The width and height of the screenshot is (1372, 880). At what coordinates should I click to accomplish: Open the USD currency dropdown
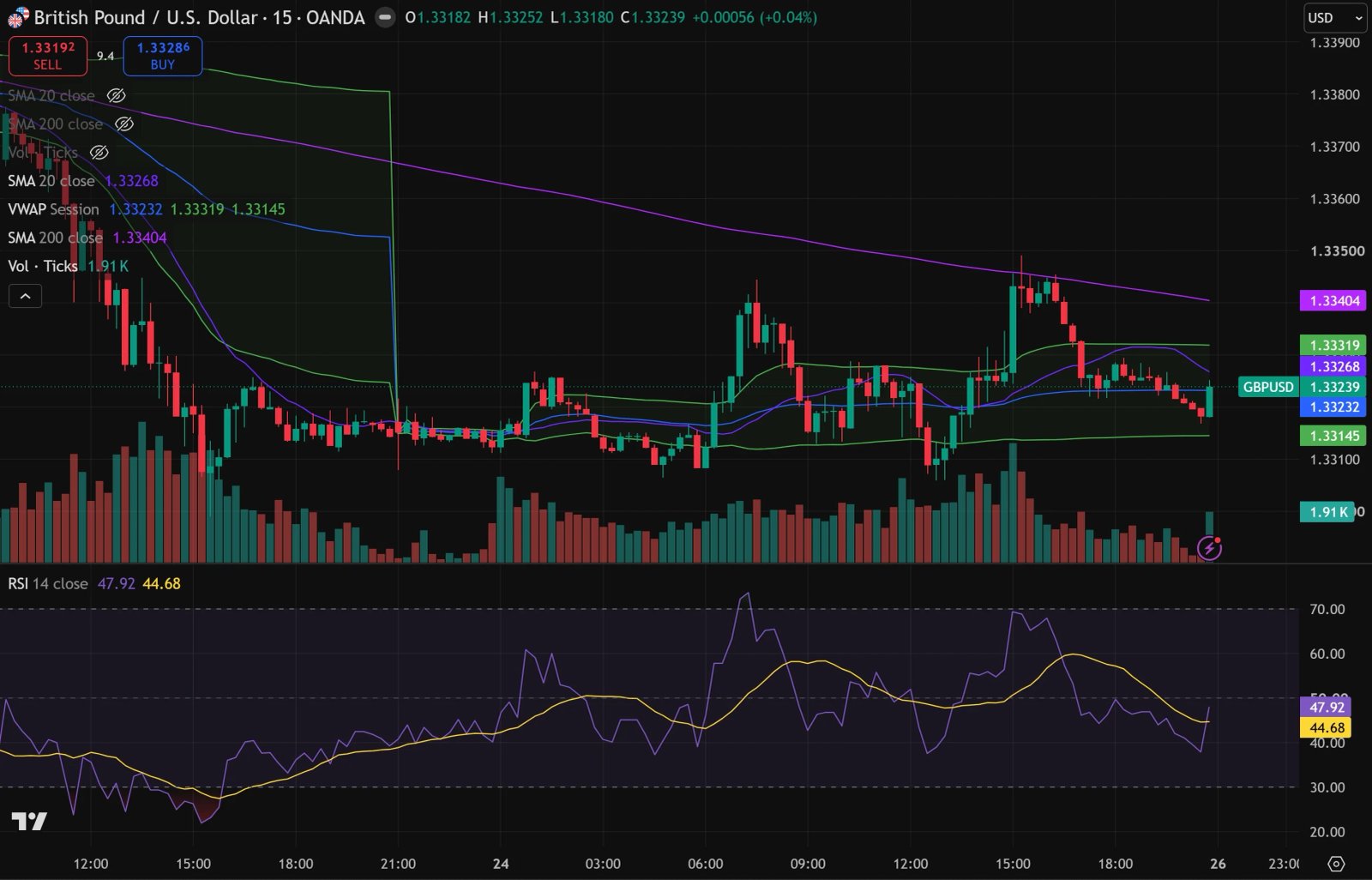click(1334, 17)
